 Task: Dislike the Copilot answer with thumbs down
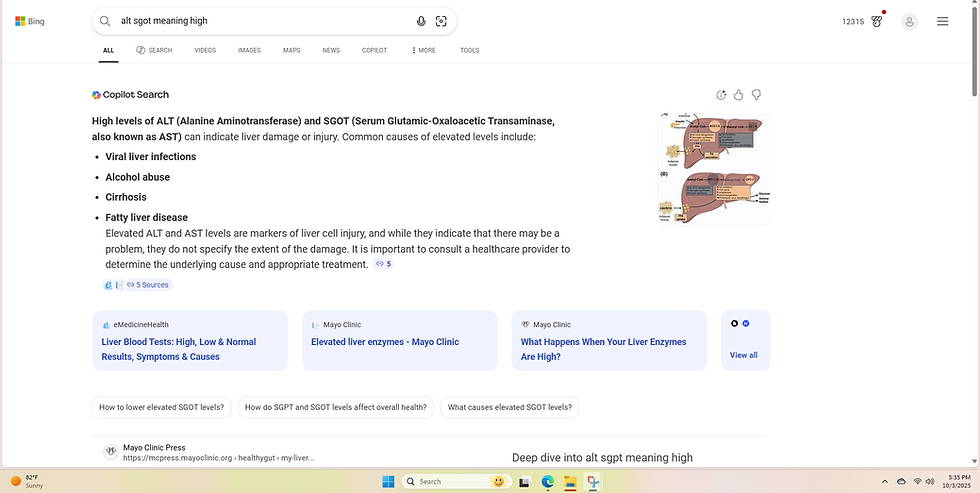(756, 95)
